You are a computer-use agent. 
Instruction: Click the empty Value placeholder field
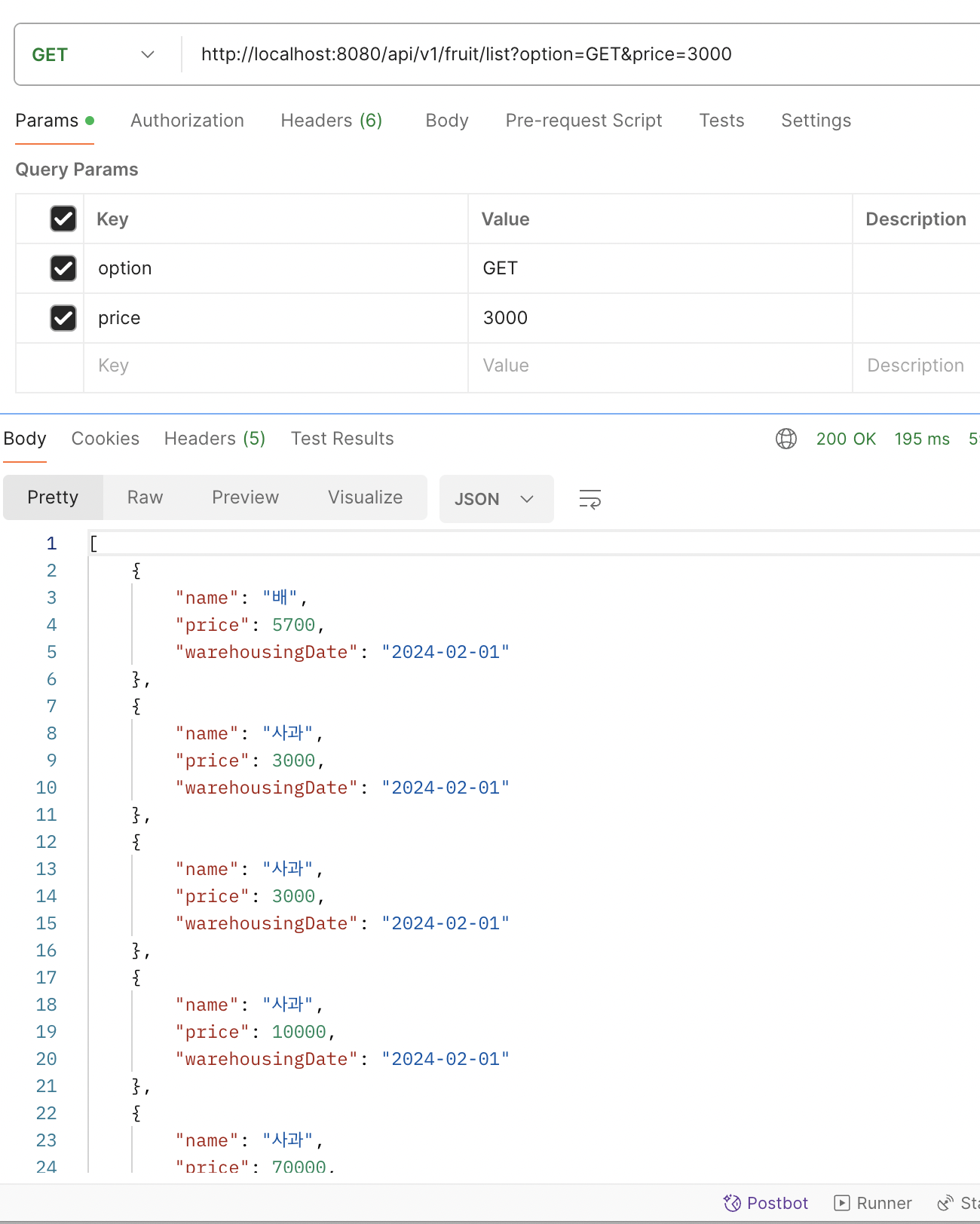tap(660, 366)
